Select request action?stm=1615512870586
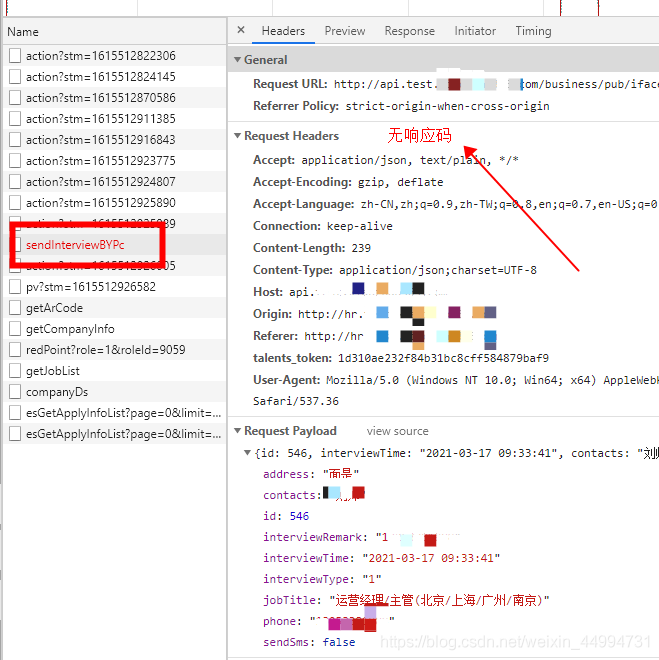The height and width of the screenshot is (660, 659). point(101,98)
